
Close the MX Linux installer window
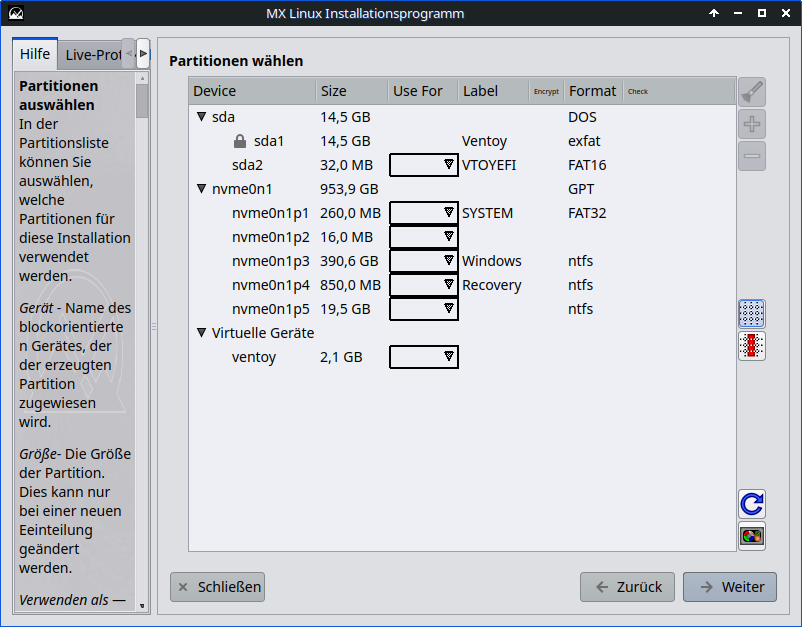786,13
